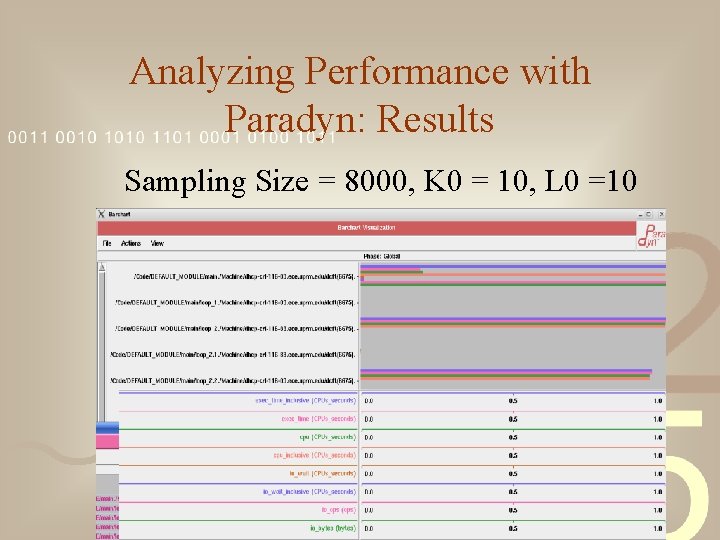Minimize the Barchart window

(x=641, y=214)
